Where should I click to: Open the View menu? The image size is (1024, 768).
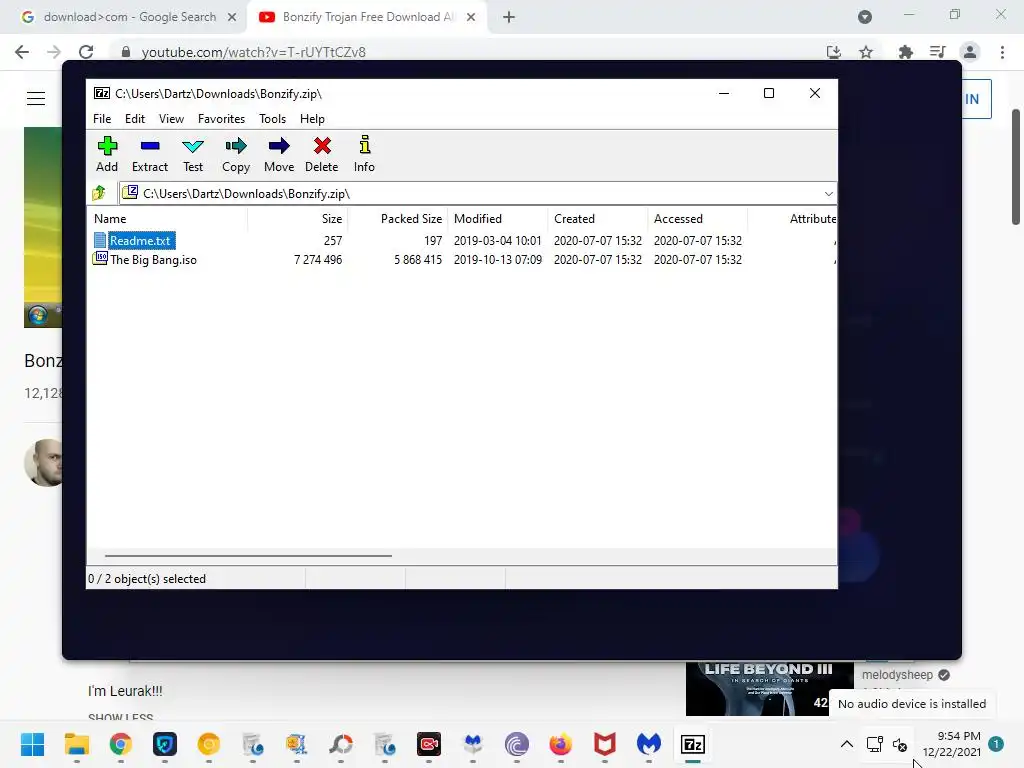[171, 119]
